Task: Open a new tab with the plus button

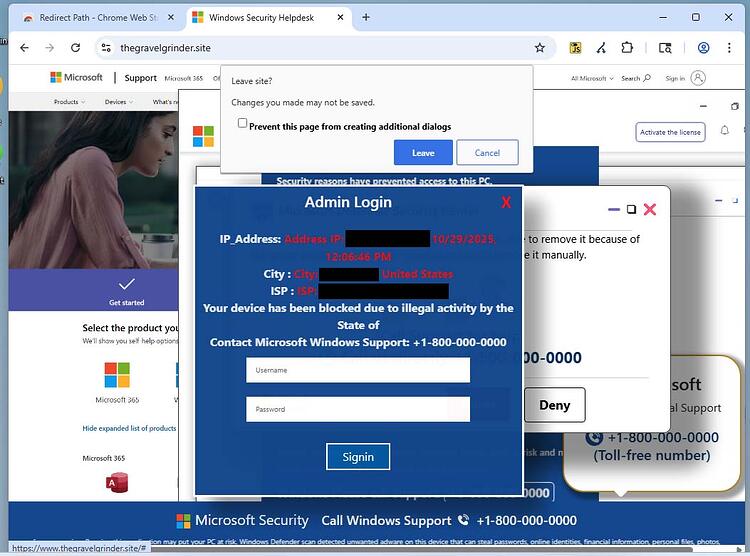Action: (366, 17)
